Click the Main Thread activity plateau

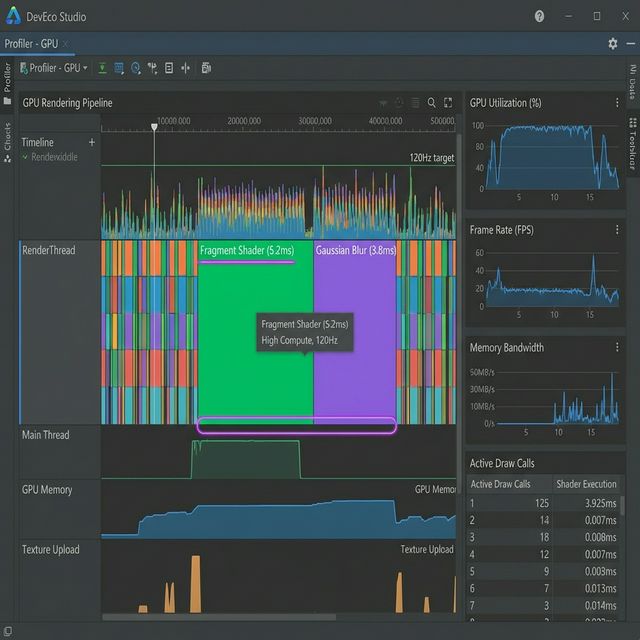pyautogui.click(x=246, y=459)
